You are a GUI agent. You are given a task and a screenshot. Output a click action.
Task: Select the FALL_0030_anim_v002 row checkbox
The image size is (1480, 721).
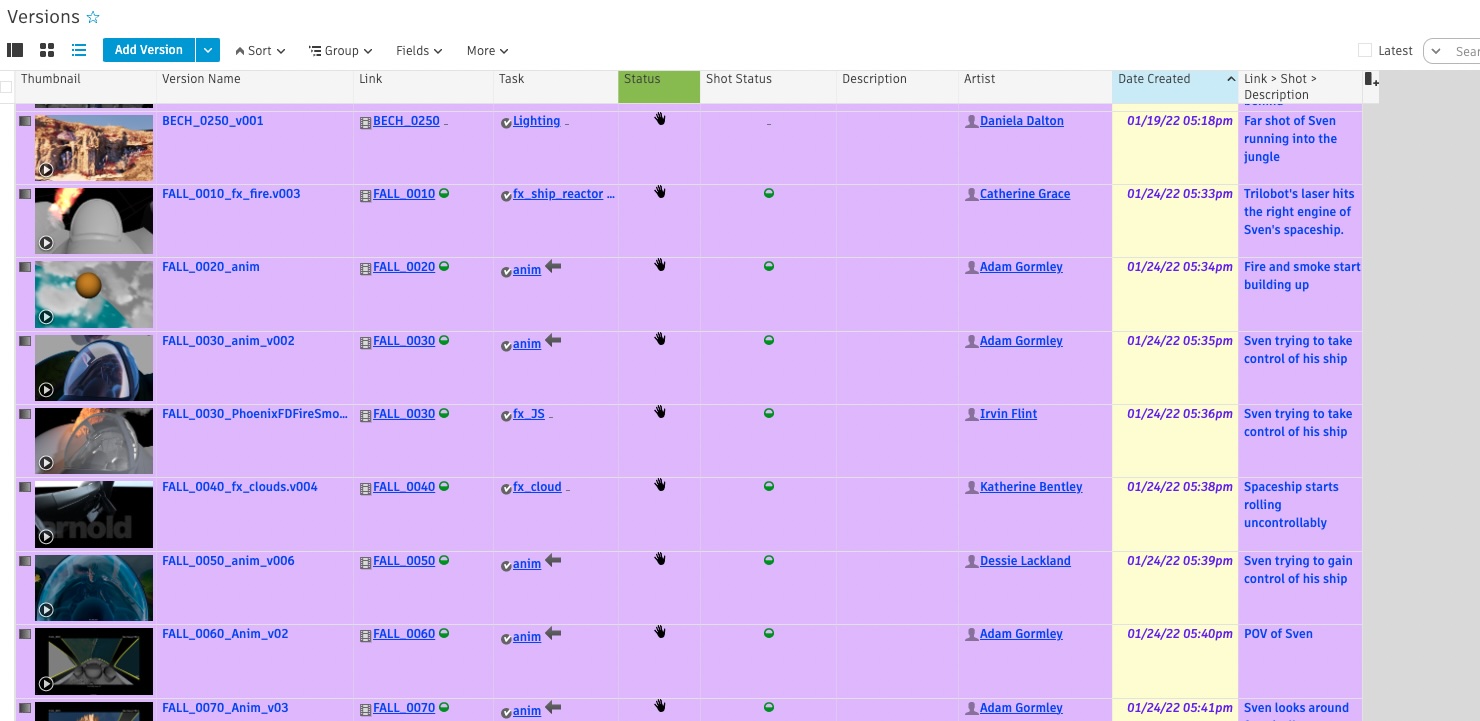pos(25,340)
